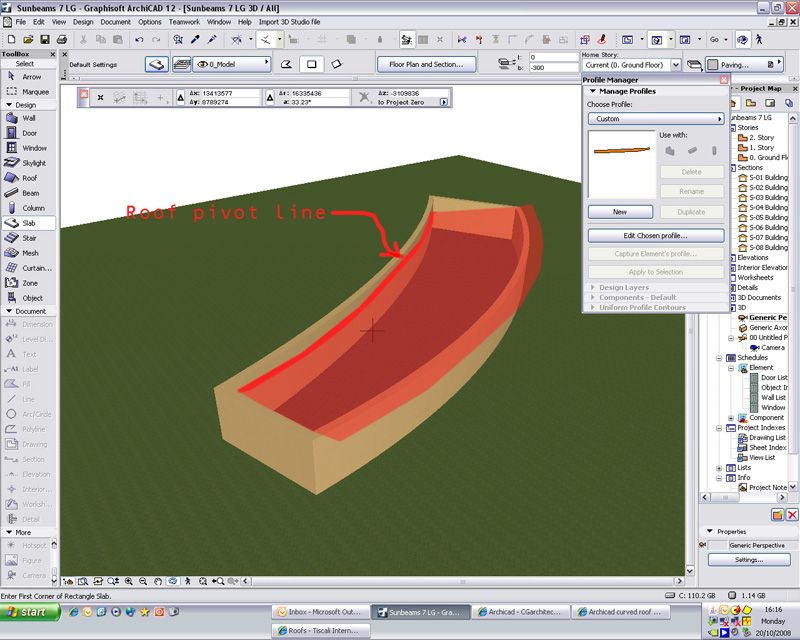
Task: Open the Document menu
Action: tap(115, 22)
